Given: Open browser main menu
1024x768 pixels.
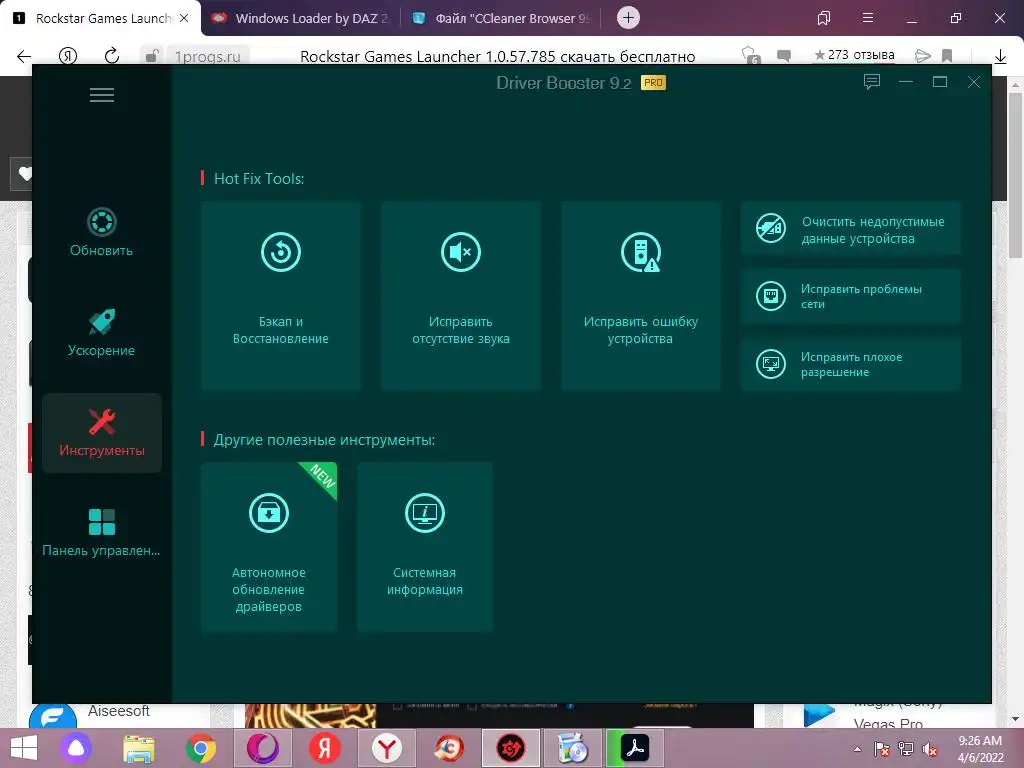Looking at the screenshot, I should 868,18.
